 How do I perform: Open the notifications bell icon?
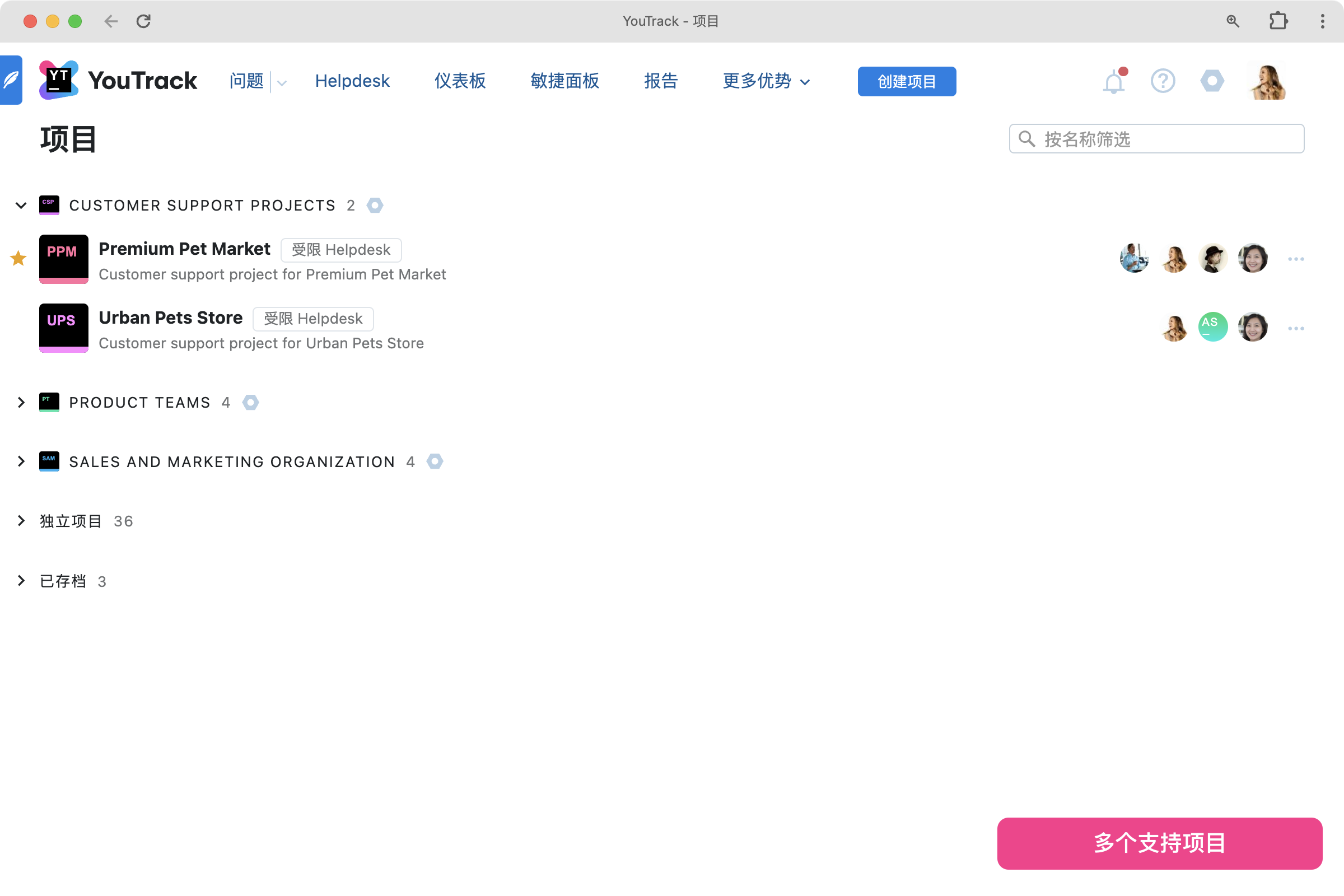1113,82
